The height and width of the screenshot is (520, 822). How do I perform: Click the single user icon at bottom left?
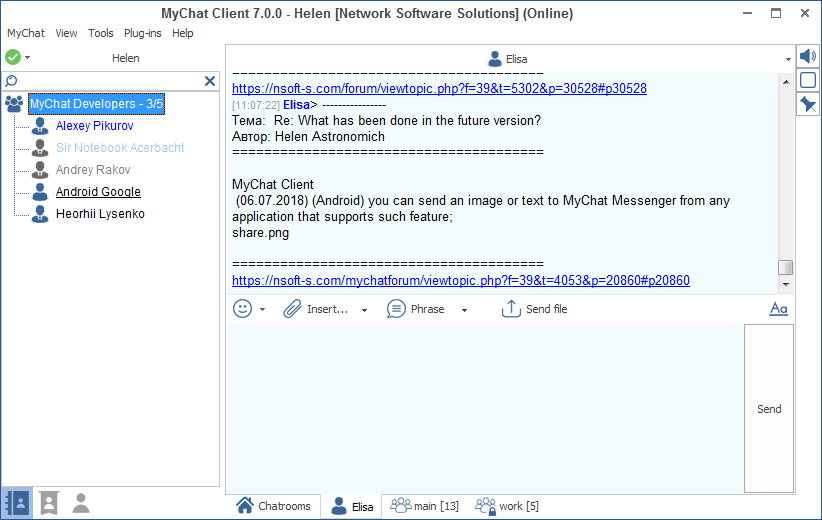click(x=81, y=503)
